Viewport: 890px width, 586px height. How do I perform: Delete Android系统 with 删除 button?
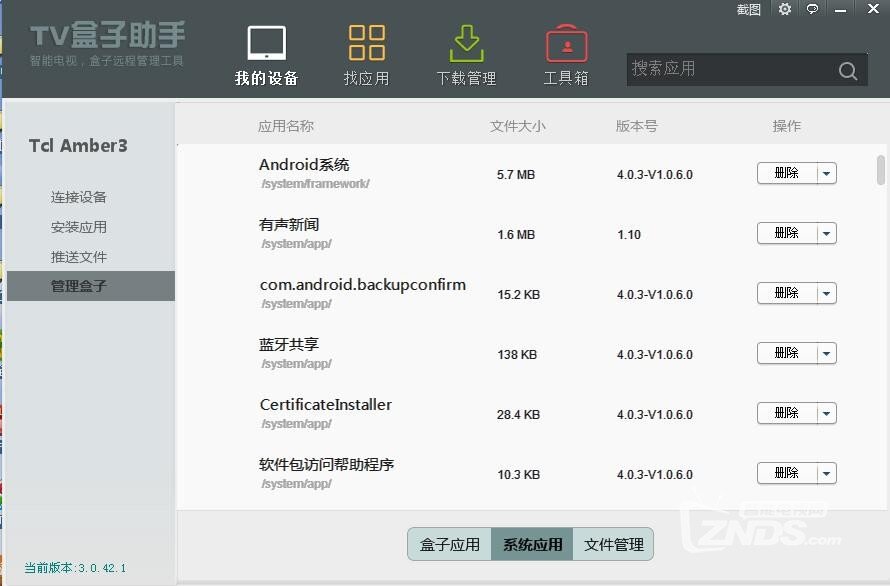pos(787,173)
